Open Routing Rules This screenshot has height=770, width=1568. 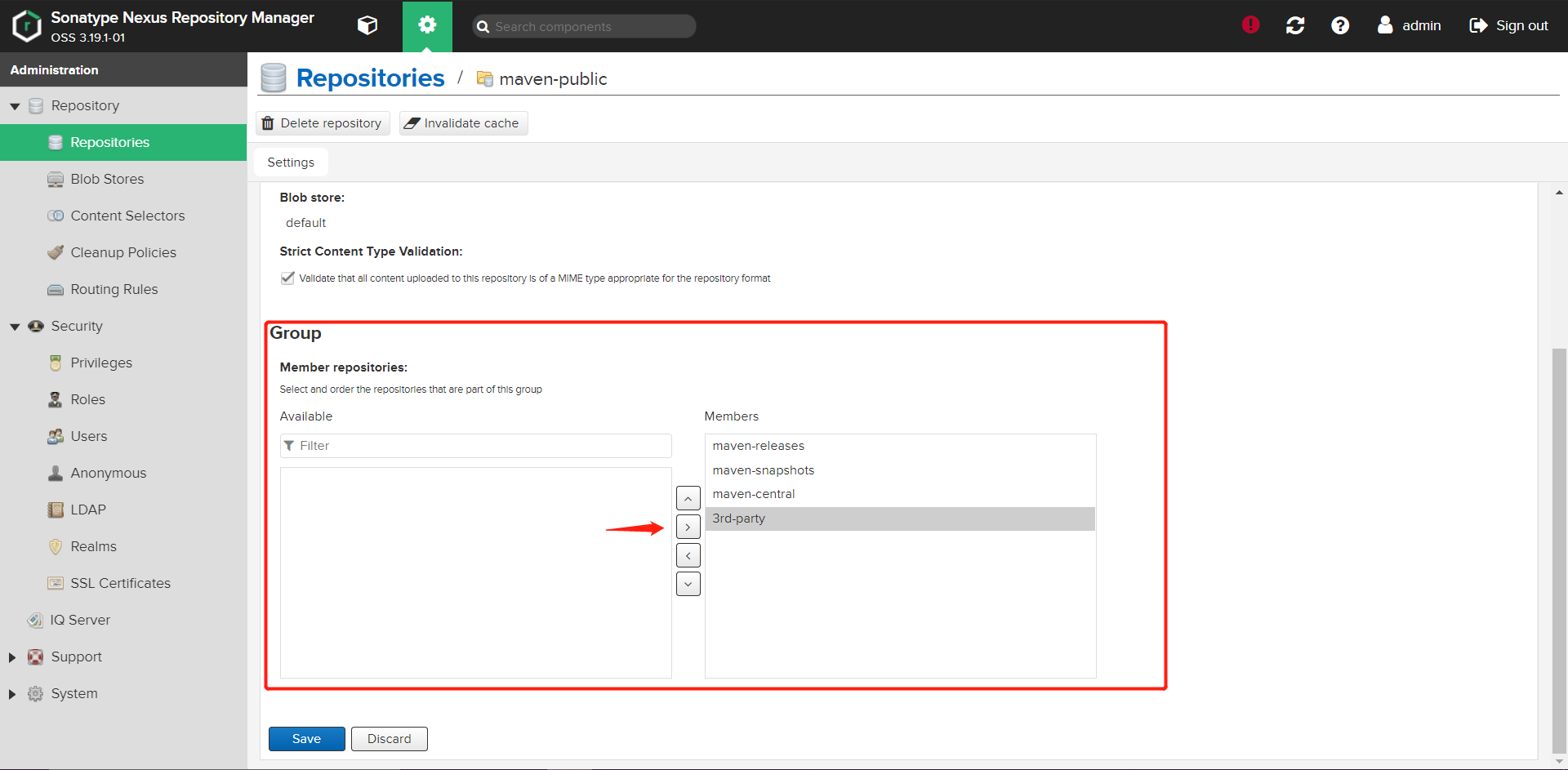[123, 289]
